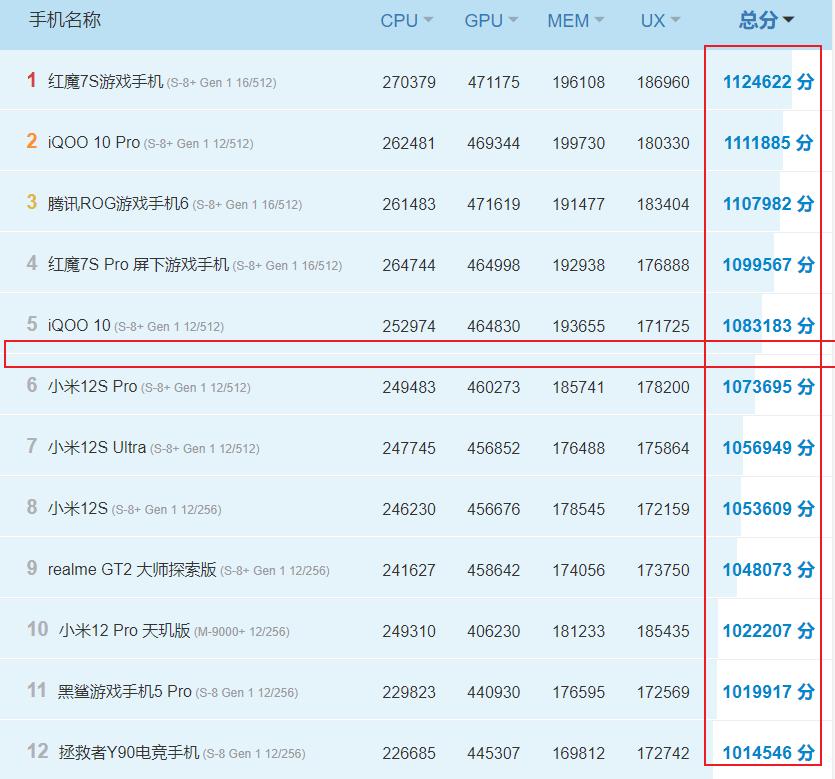Click UX score 175864

663,448
